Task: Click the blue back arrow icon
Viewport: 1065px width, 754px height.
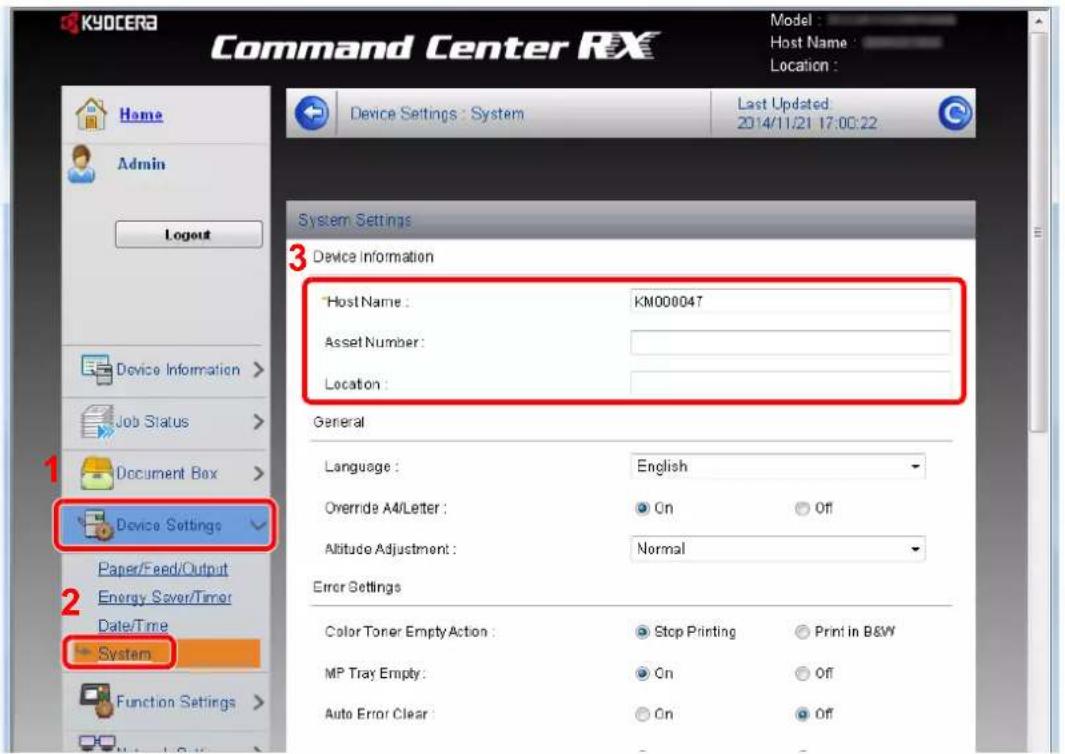Action: [312, 113]
